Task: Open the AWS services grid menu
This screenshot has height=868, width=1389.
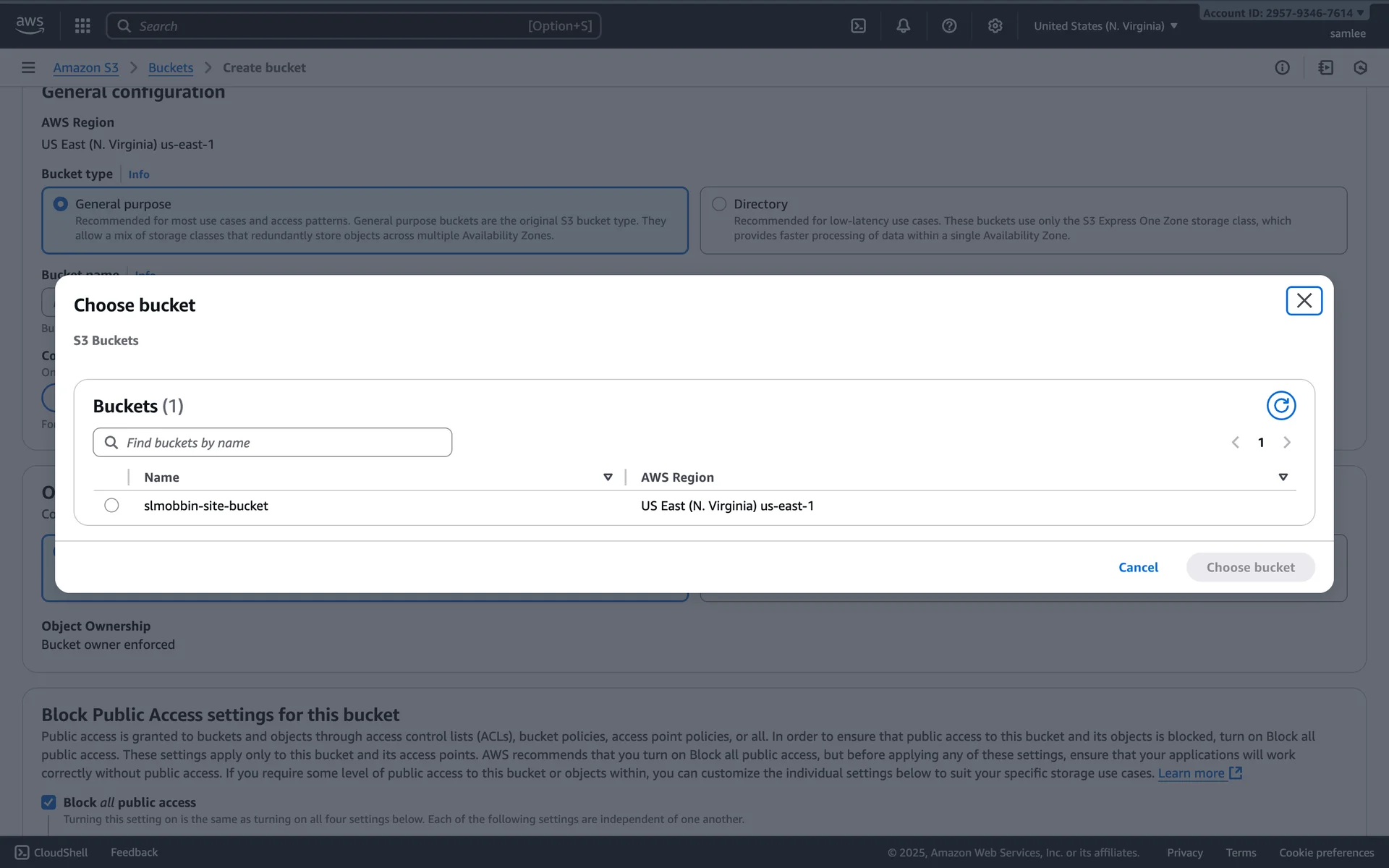Action: [82, 26]
